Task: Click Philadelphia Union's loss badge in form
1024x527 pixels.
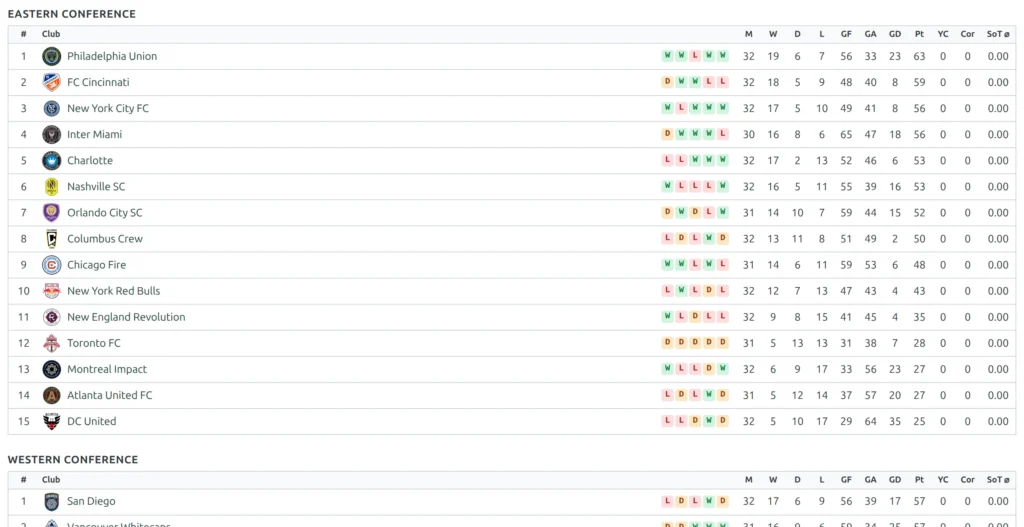Action: pos(695,56)
